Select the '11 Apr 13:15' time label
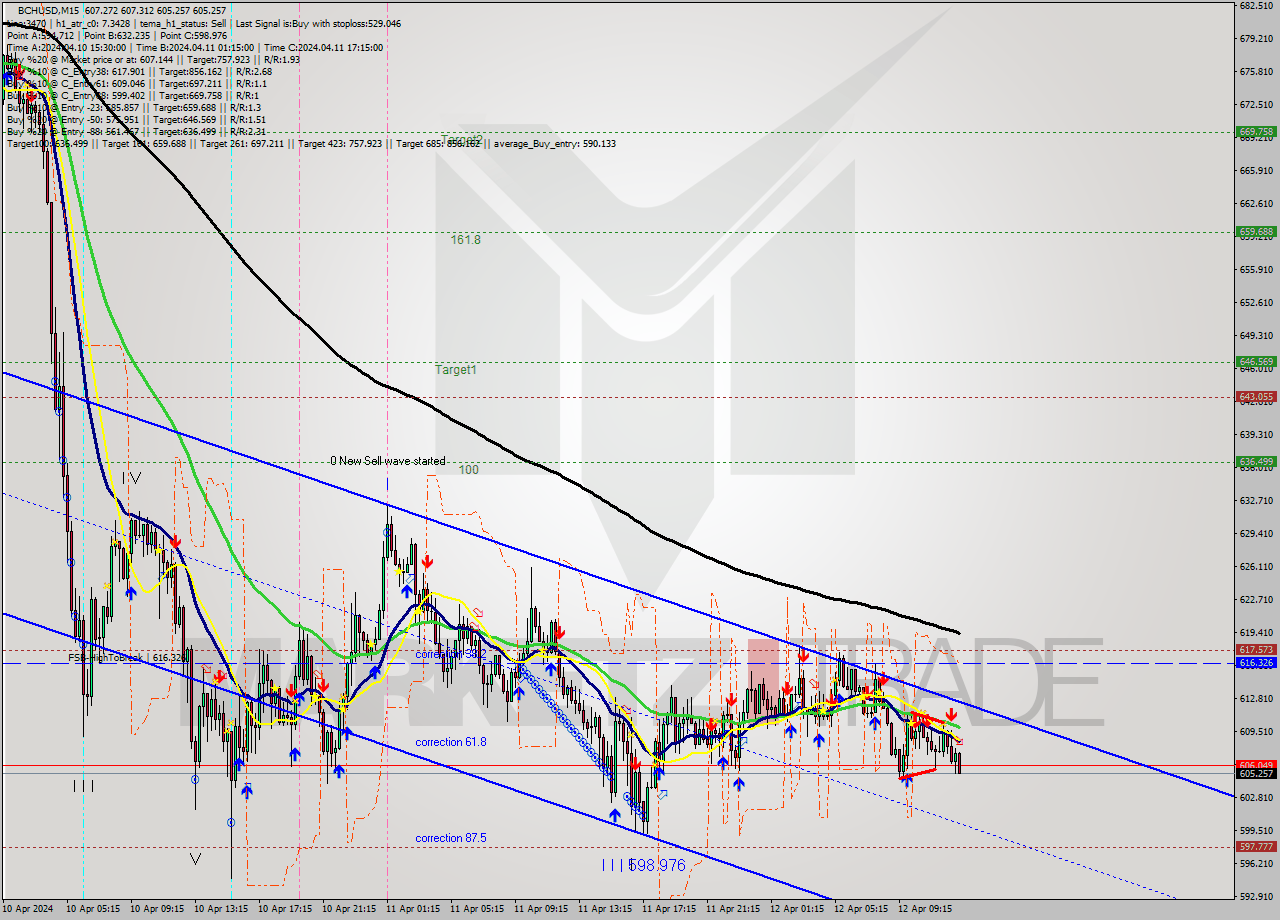The height and width of the screenshot is (920, 1280). pyautogui.click(x=605, y=909)
